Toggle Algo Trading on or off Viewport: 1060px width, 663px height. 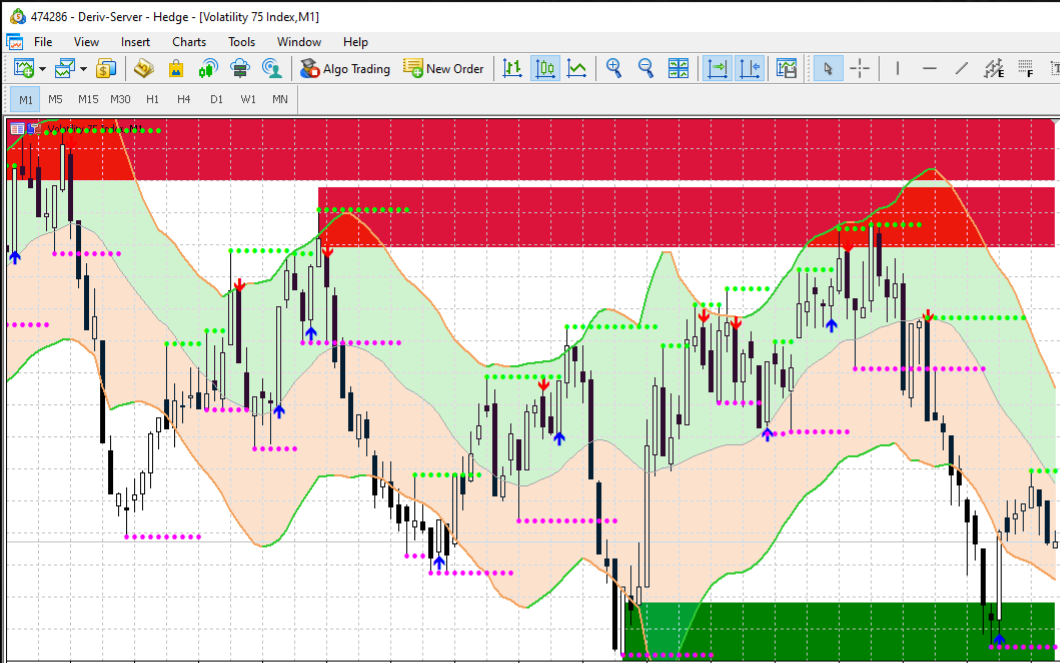click(x=345, y=68)
